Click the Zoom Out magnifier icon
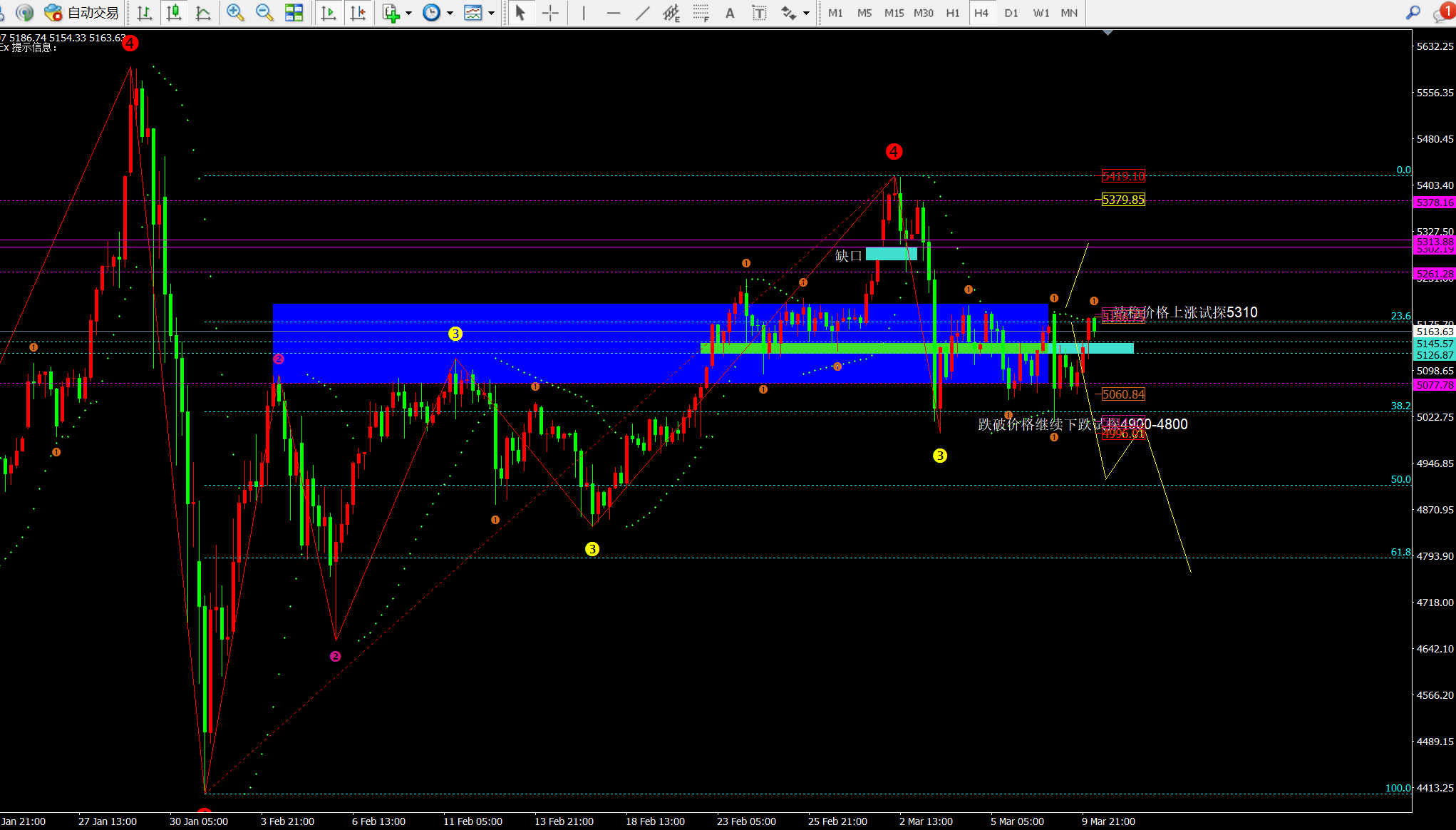1456x830 pixels. point(264,12)
